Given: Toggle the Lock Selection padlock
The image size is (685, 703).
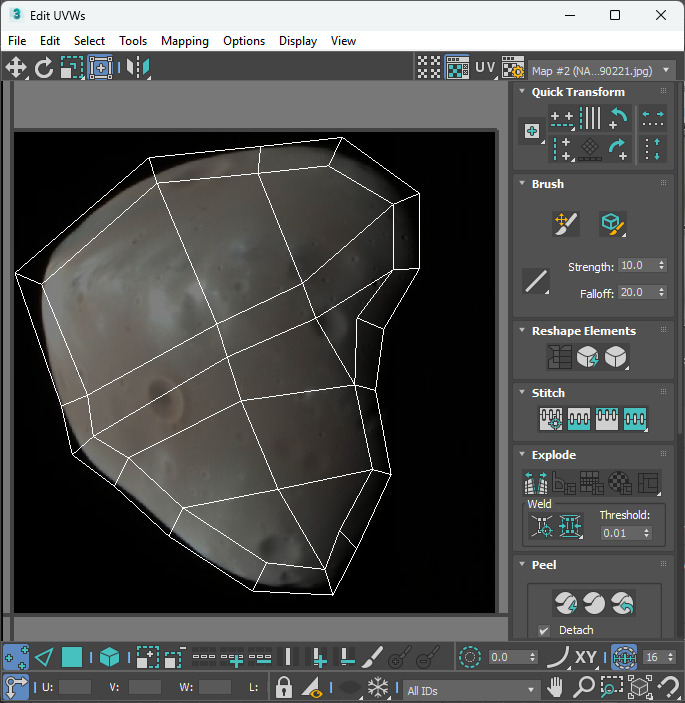Looking at the screenshot, I should click(x=283, y=687).
